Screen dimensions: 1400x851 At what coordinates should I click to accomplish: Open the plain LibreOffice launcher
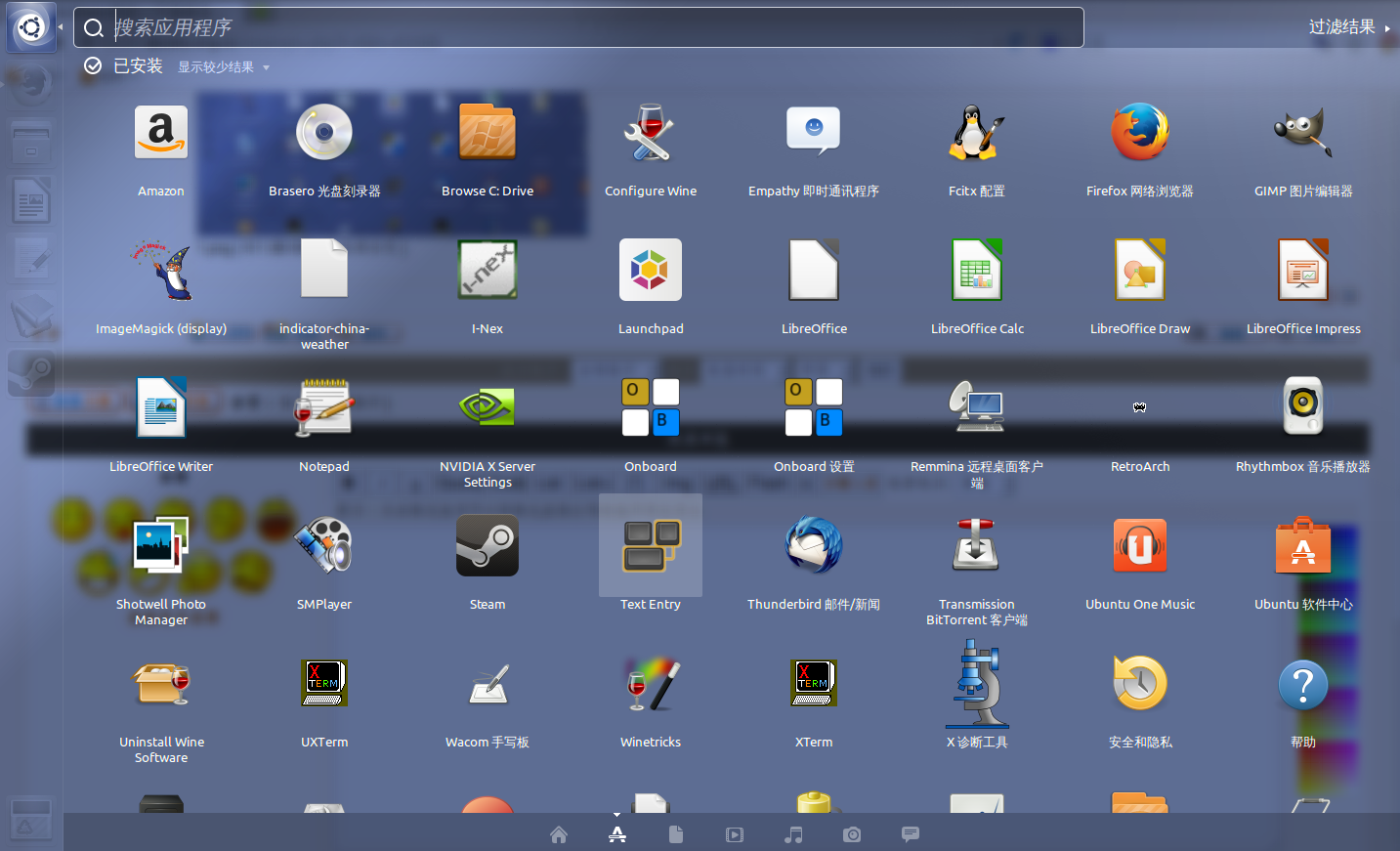click(814, 271)
